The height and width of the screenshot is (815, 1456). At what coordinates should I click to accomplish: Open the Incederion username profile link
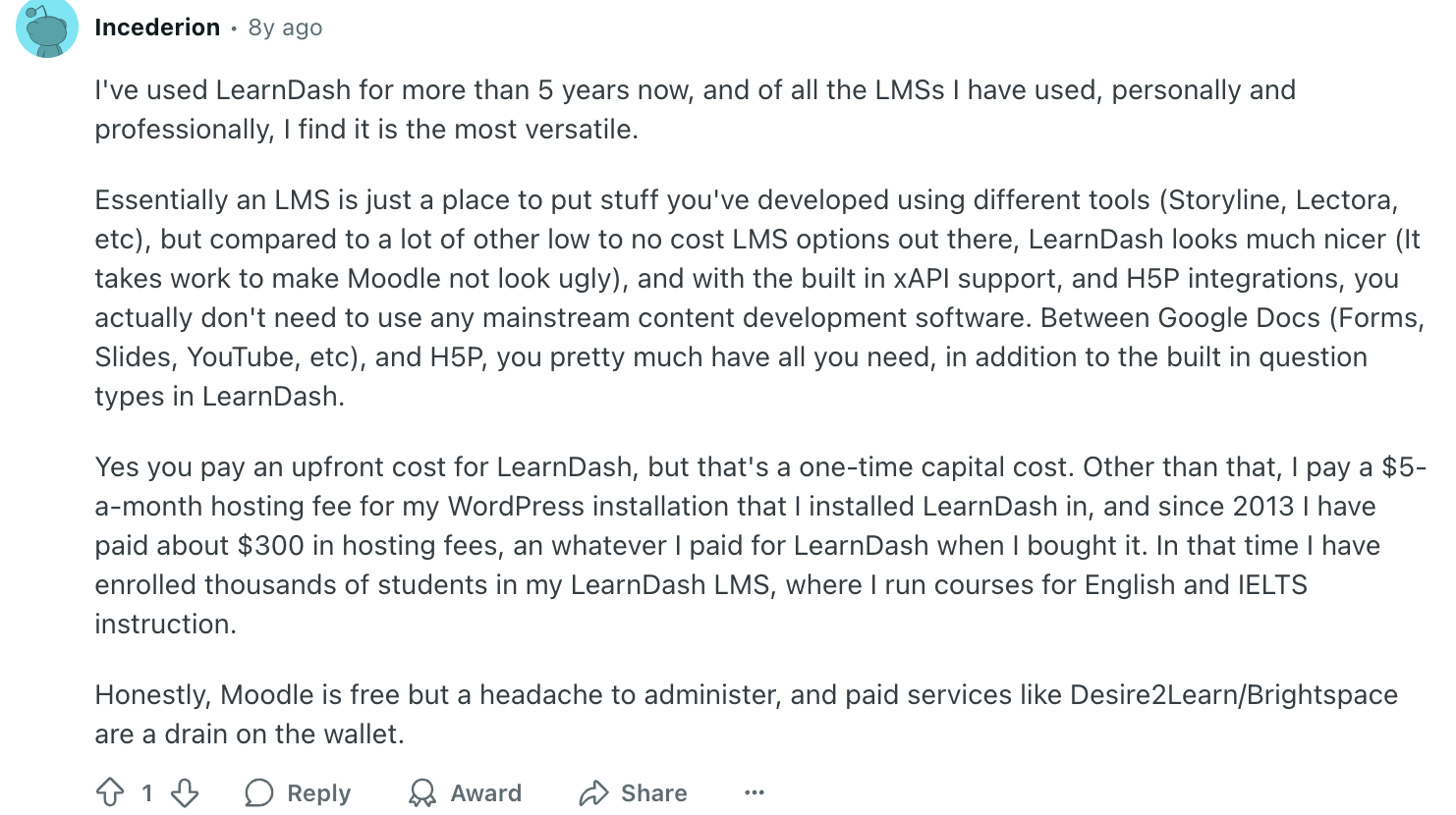157,27
